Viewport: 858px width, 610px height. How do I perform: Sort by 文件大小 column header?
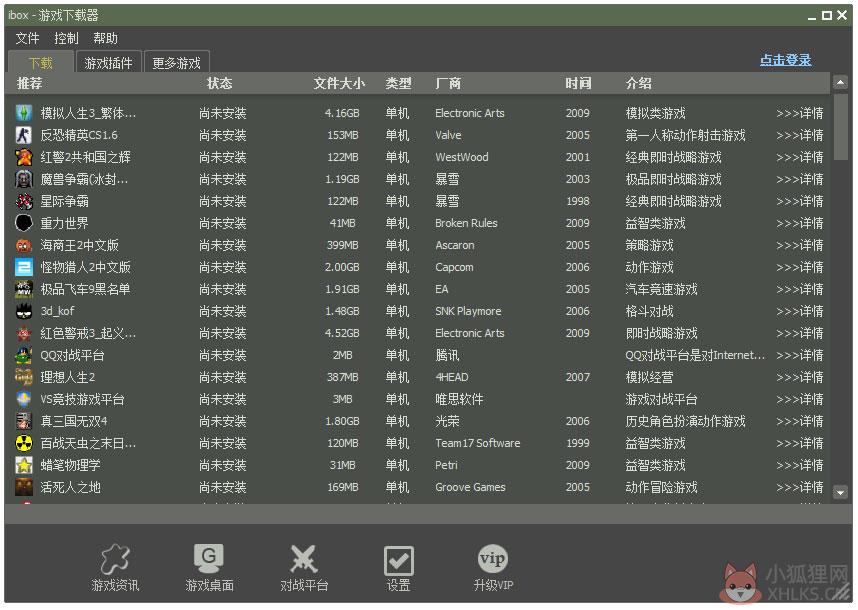pyautogui.click(x=339, y=83)
